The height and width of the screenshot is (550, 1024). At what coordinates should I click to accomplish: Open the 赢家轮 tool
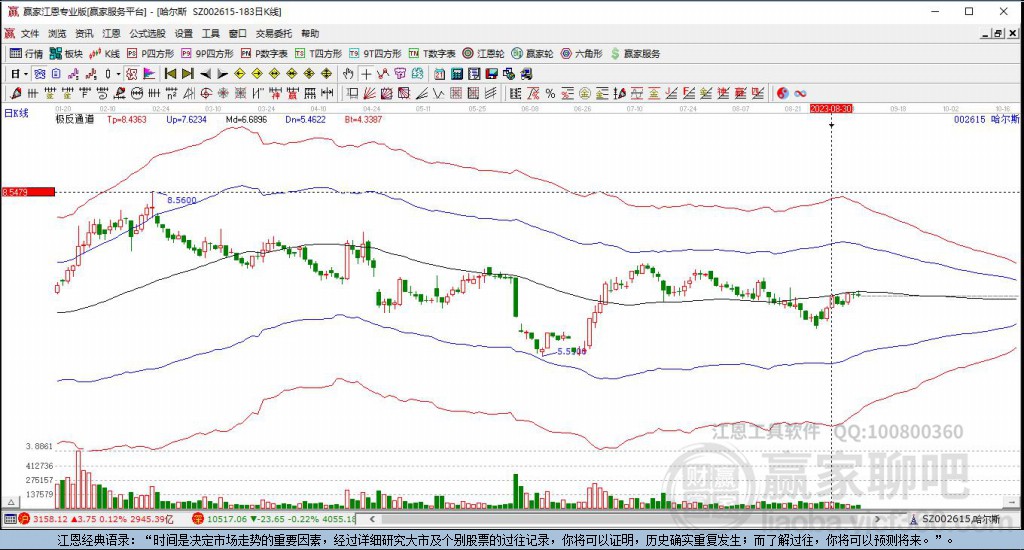[532, 54]
